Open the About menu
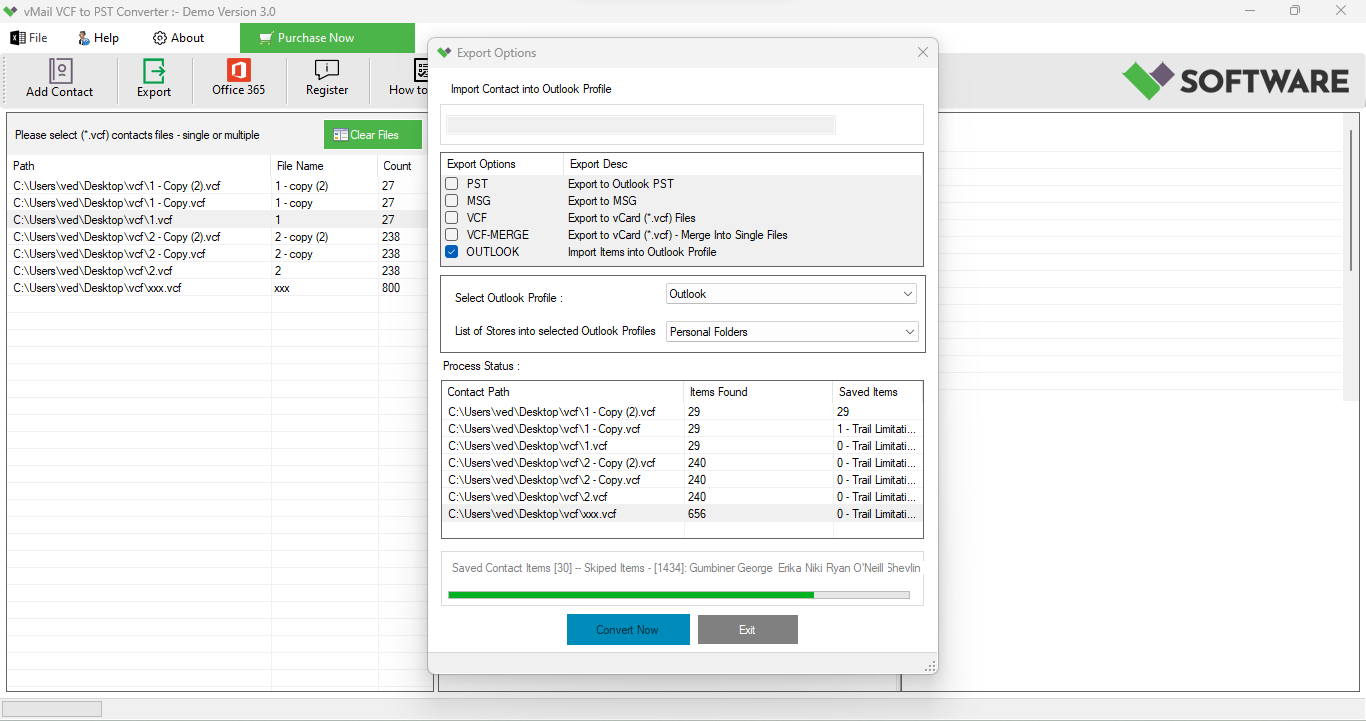This screenshot has height=721, width=1366. click(x=178, y=38)
